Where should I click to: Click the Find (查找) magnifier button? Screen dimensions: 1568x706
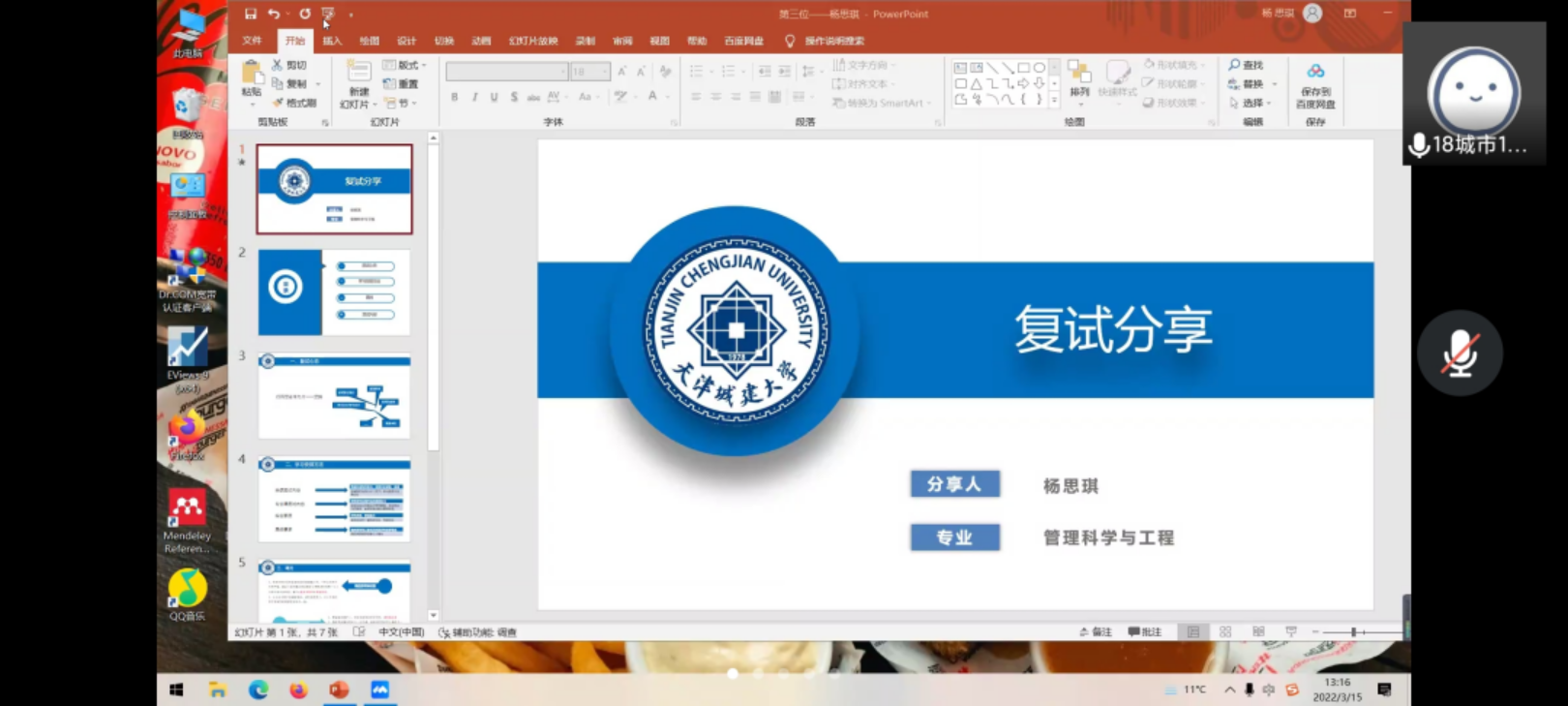point(1246,65)
